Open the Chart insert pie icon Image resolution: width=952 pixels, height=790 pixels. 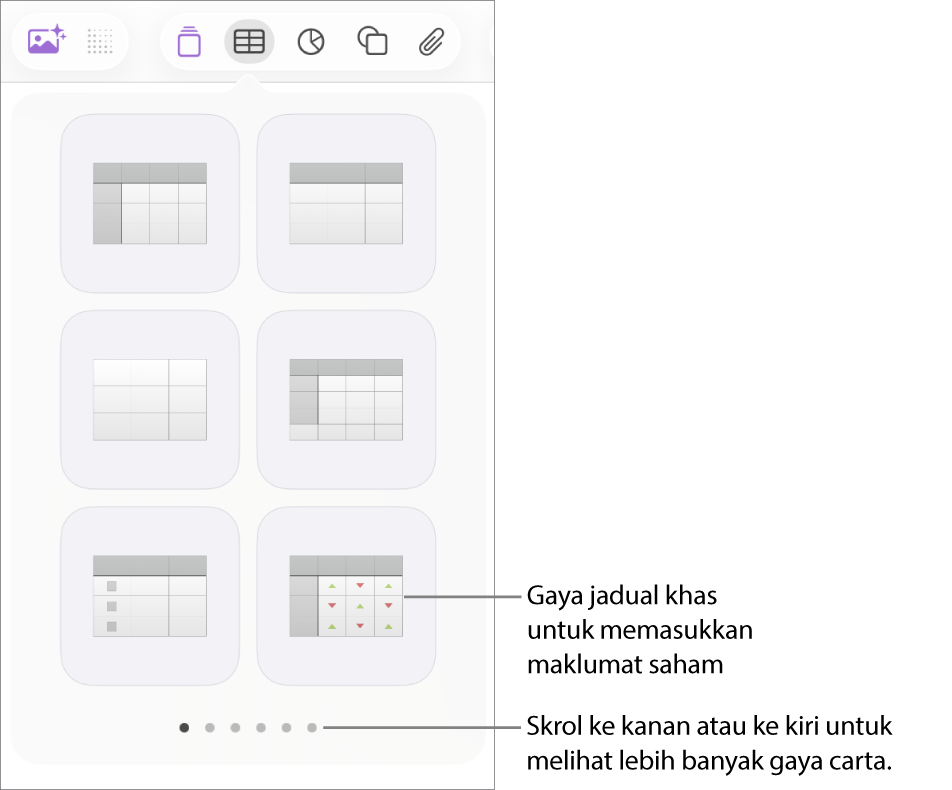tap(311, 41)
